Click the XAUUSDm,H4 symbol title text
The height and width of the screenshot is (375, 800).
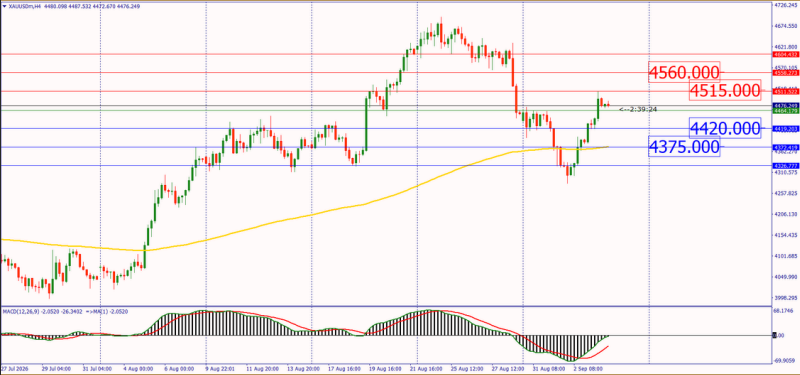click(x=24, y=6)
